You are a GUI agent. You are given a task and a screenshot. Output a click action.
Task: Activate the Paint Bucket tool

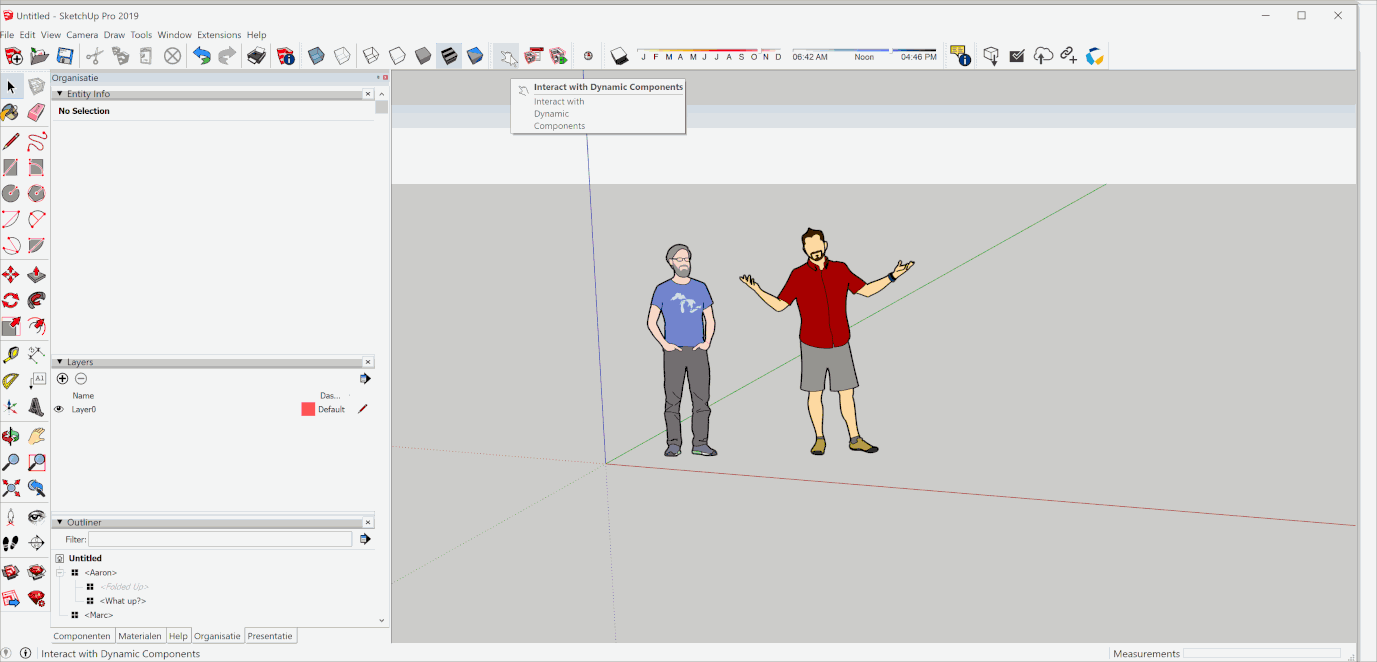tap(12, 112)
